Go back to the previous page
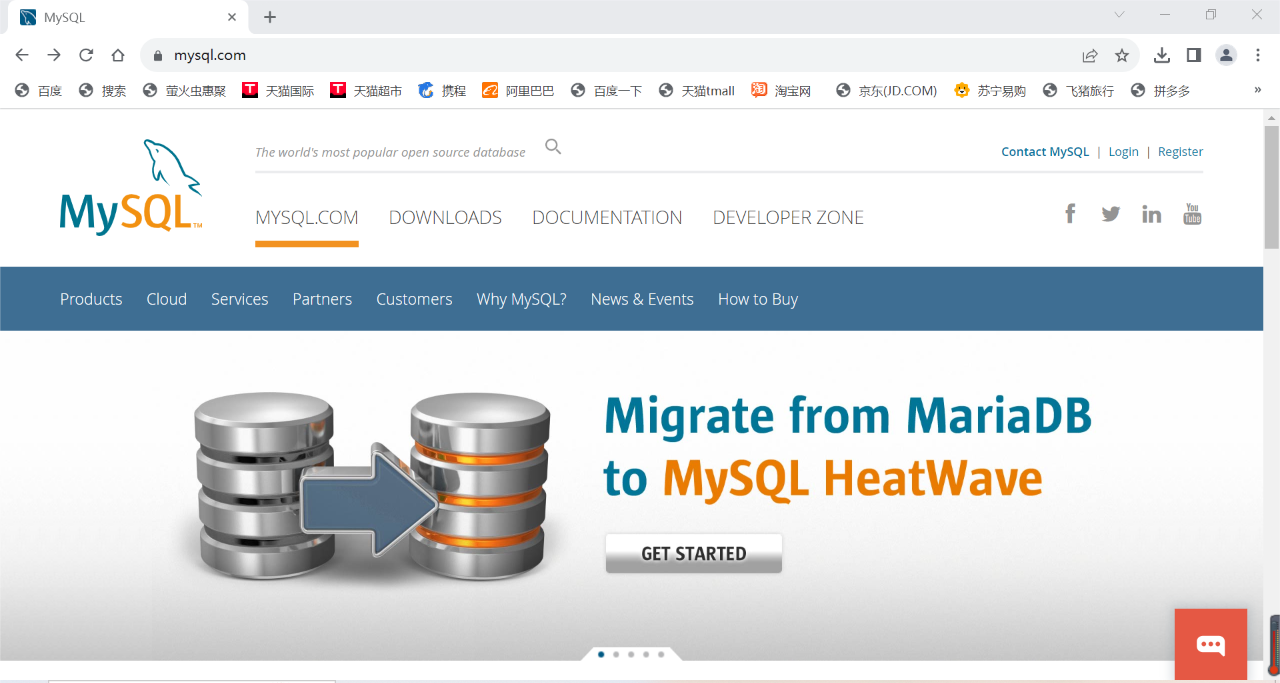The width and height of the screenshot is (1280, 683). (x=22, y=55)
